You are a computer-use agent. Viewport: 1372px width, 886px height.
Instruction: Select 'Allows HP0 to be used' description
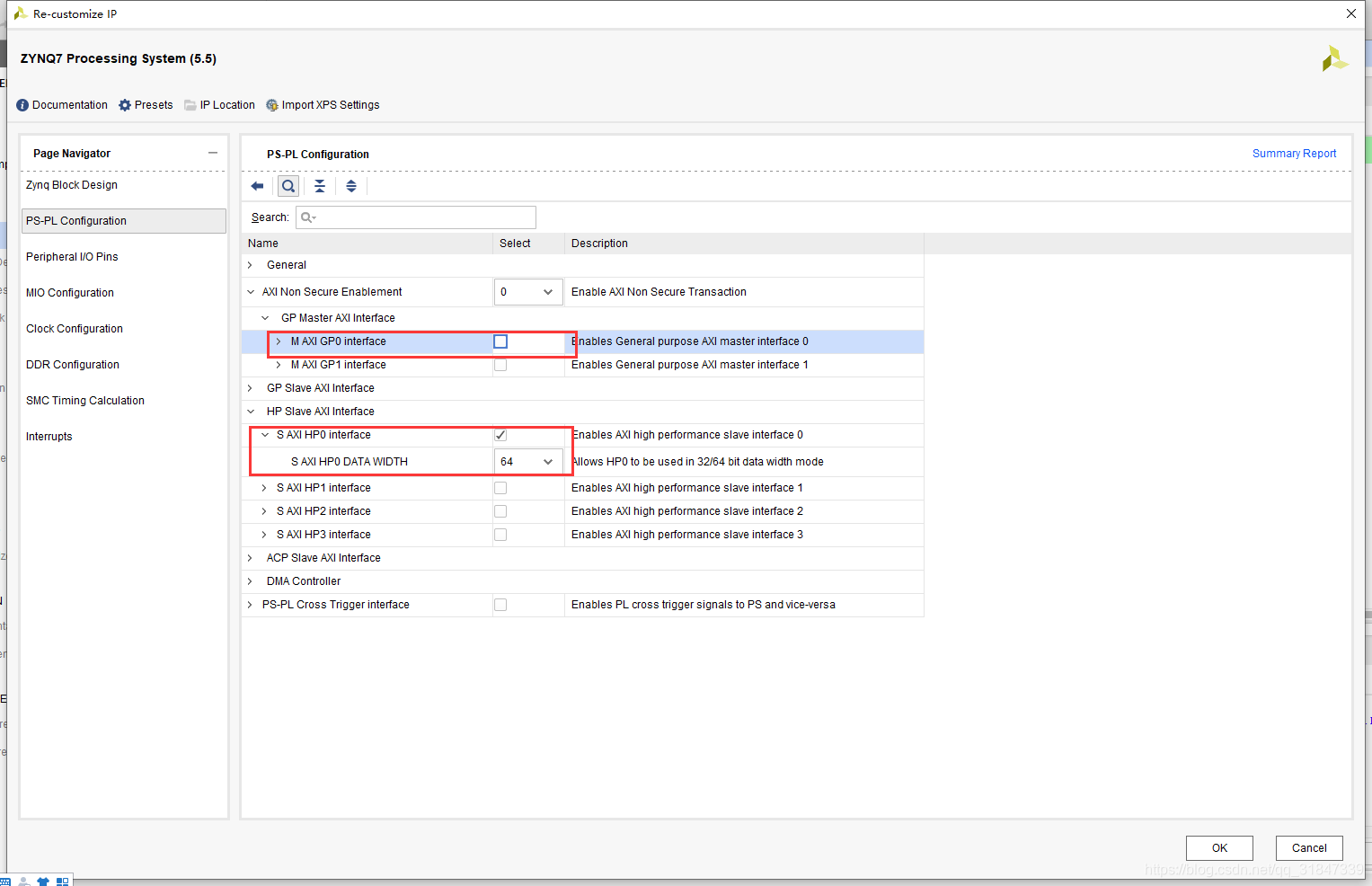pyautogui.click(x=698, y=462)
